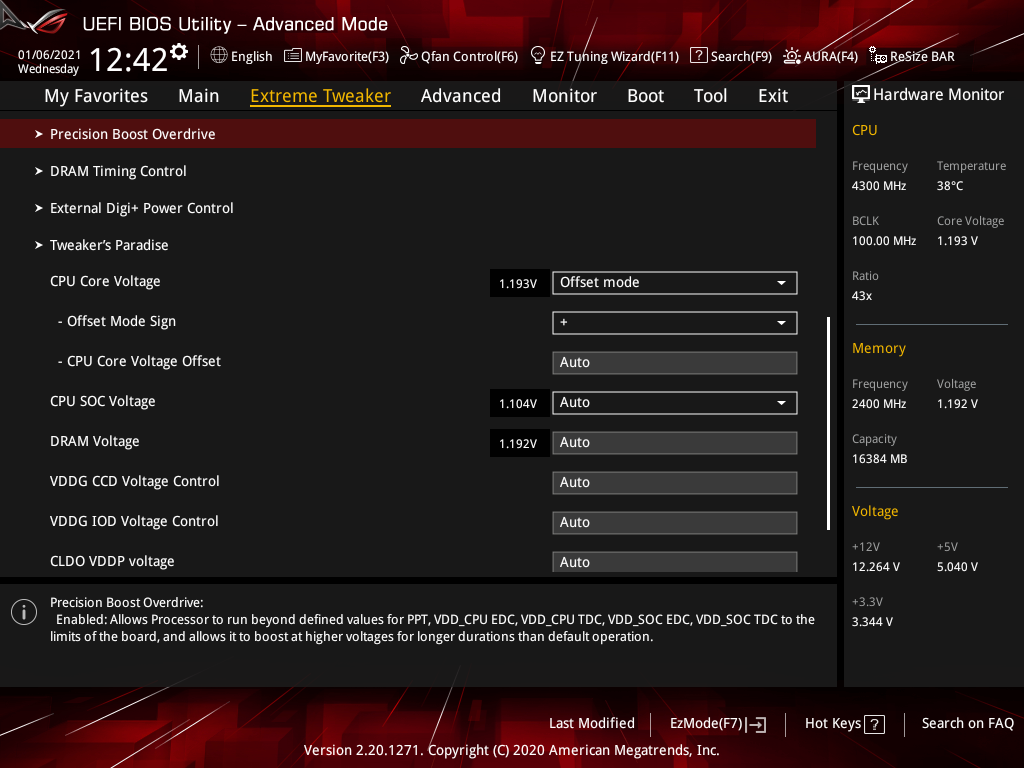Click the info icon beside help text
Image resolution: width=1024 pixels, height=768 pixels.
coord(24,612)
